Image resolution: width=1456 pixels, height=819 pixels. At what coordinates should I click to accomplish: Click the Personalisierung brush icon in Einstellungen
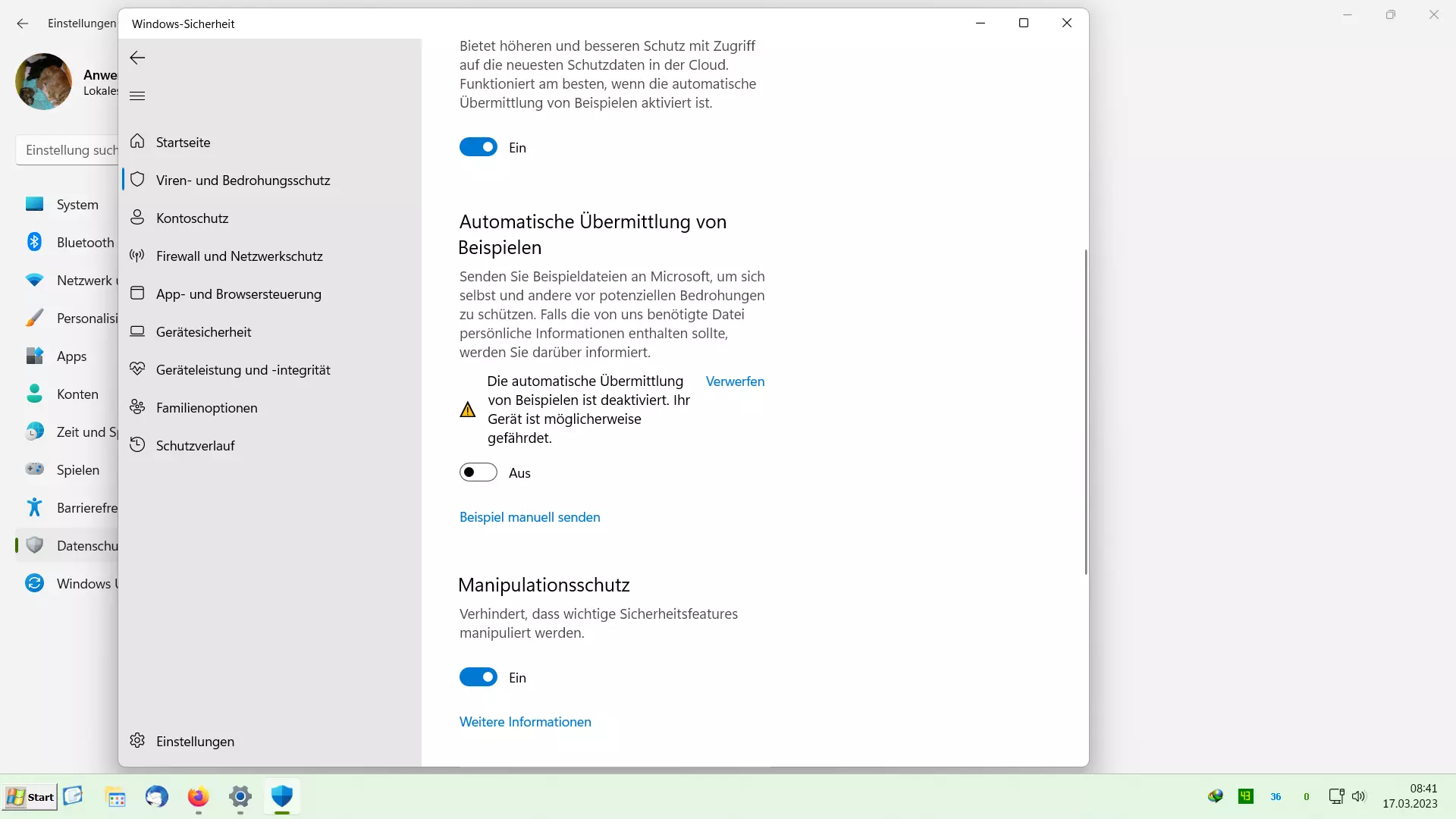pyautogui.click(x=34, y=318)
